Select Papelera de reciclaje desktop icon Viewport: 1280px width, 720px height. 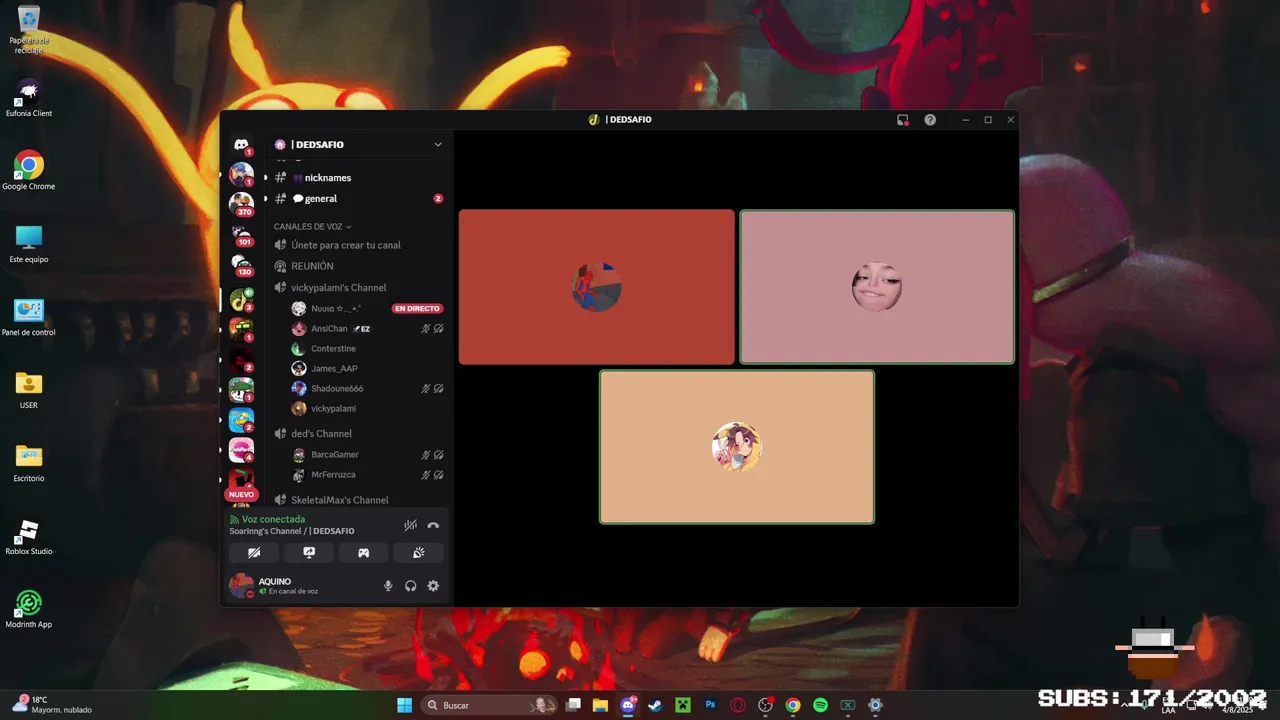tap(29, 30)
